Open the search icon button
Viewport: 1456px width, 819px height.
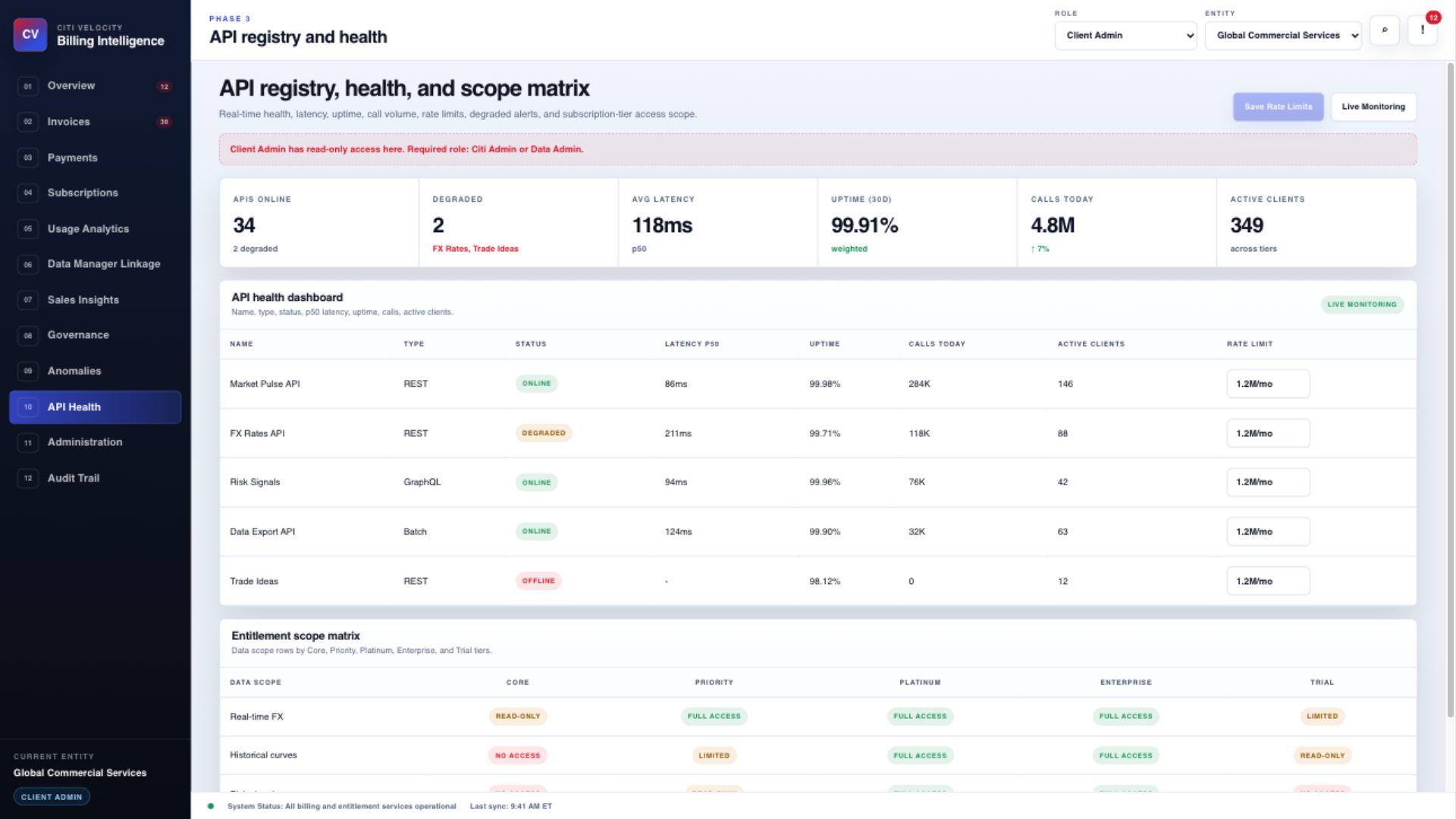click(1385, 30)
